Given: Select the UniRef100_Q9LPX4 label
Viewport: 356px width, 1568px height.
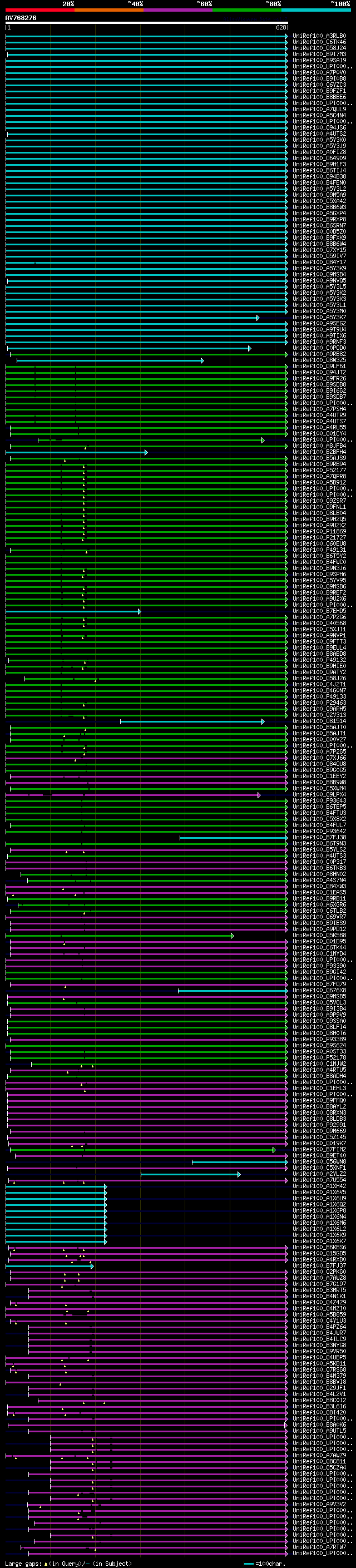Looking at the screenshot, I should click(x=319, y=795).
